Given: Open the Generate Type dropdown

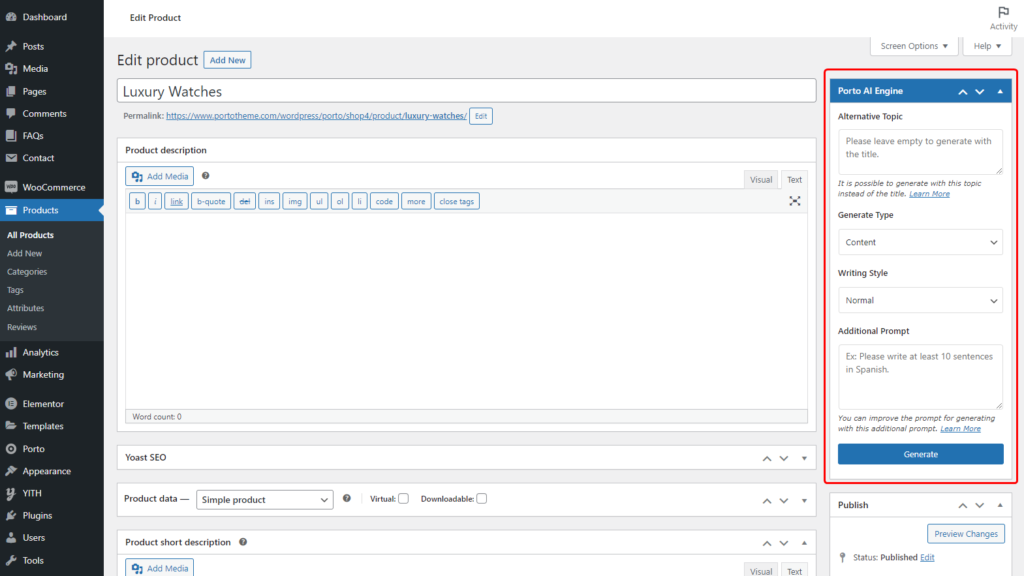Looking at the screenshot, I should point(920,242).
